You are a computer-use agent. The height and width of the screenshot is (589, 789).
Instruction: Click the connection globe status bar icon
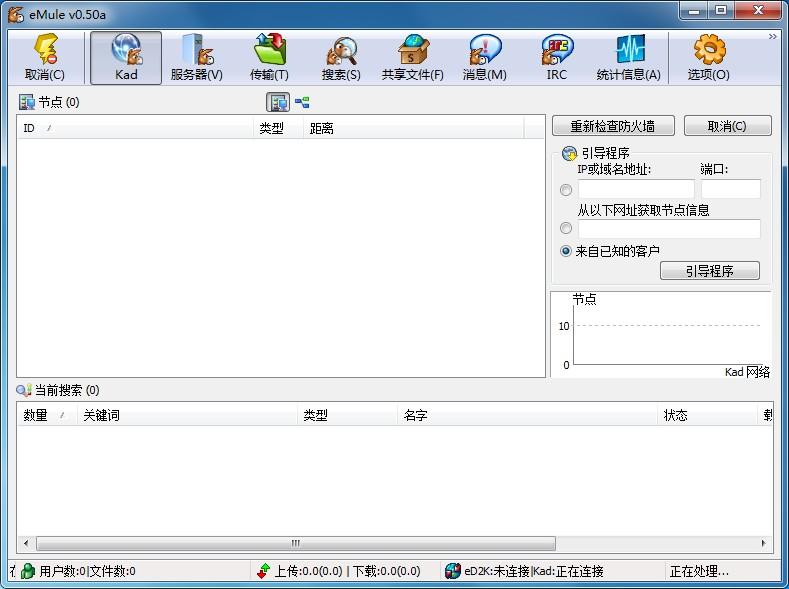(x=453, y=571)
